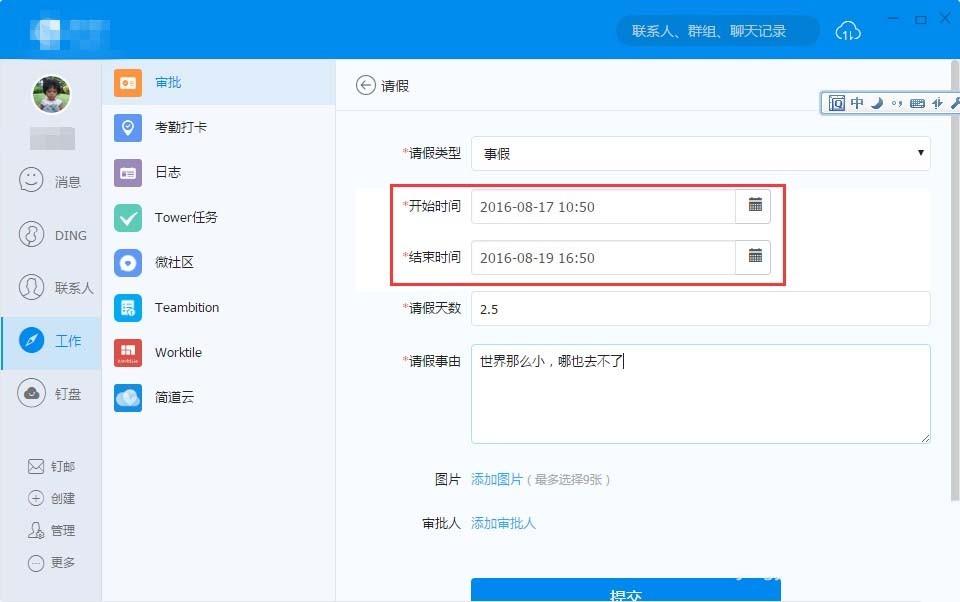960x602 pixels.
Task: Launch the 简道云 app
Action: pos(176,397)
